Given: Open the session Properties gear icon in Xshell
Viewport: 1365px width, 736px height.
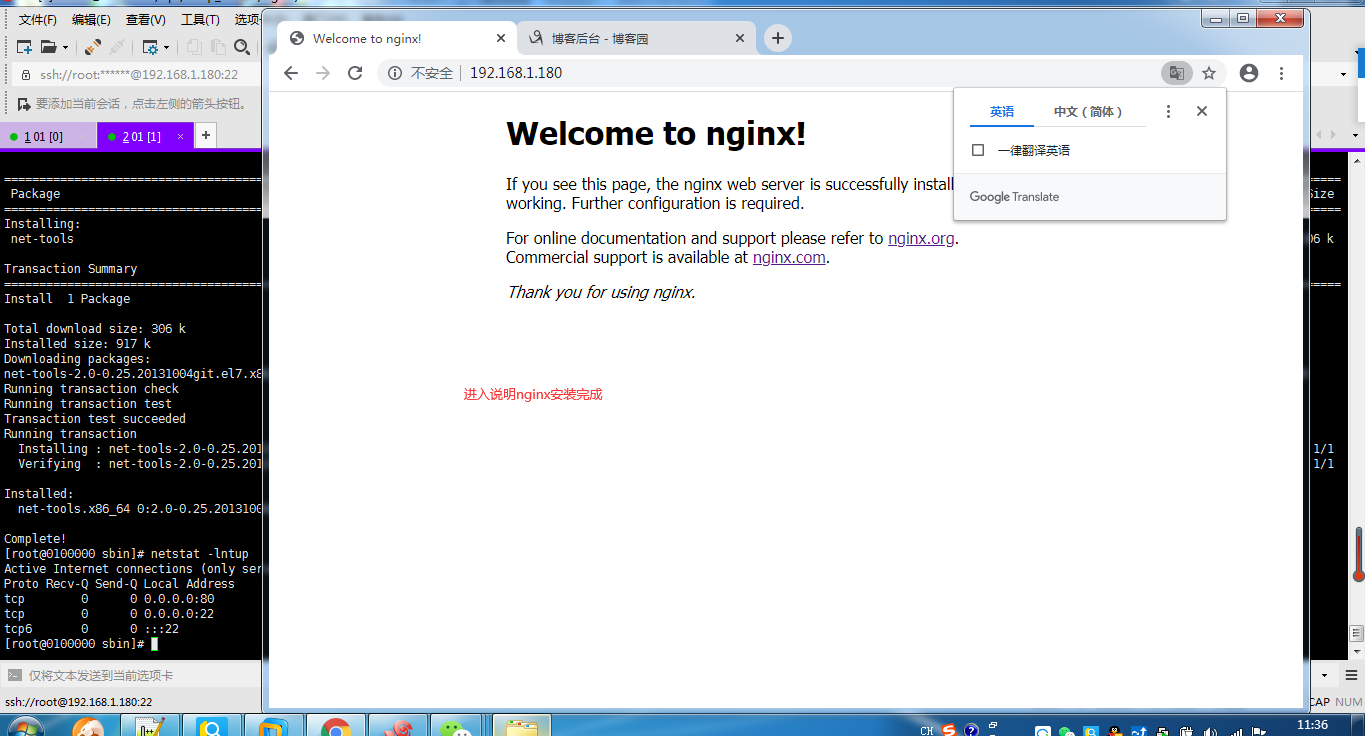Looking at the screenshot, I should [151, 47].
